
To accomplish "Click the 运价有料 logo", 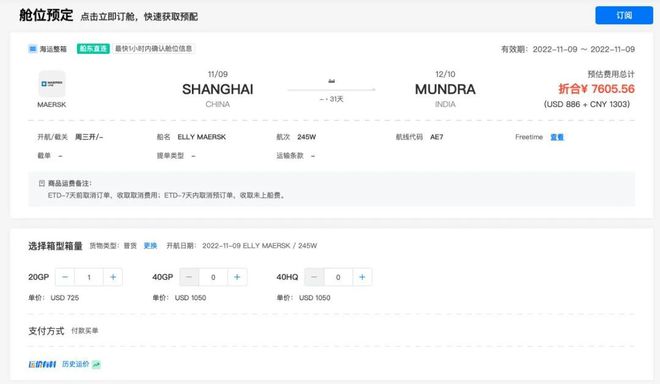I will [x=42, y=364].
